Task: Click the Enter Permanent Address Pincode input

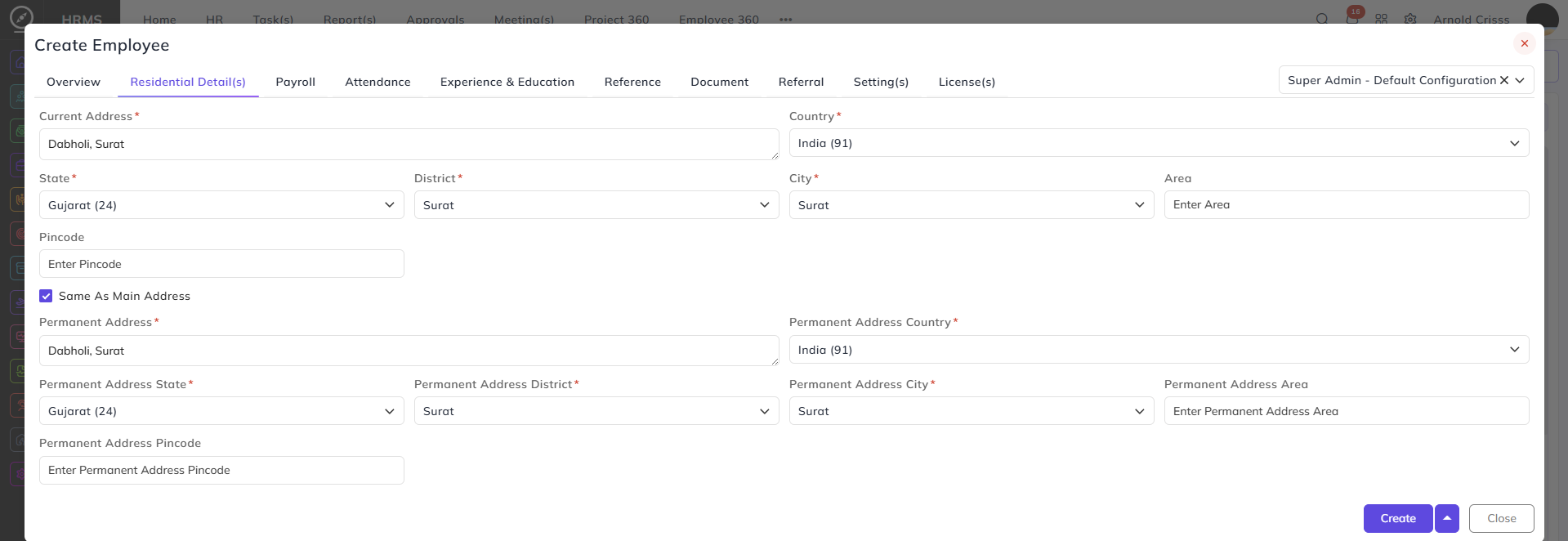Action: point(221,470)
